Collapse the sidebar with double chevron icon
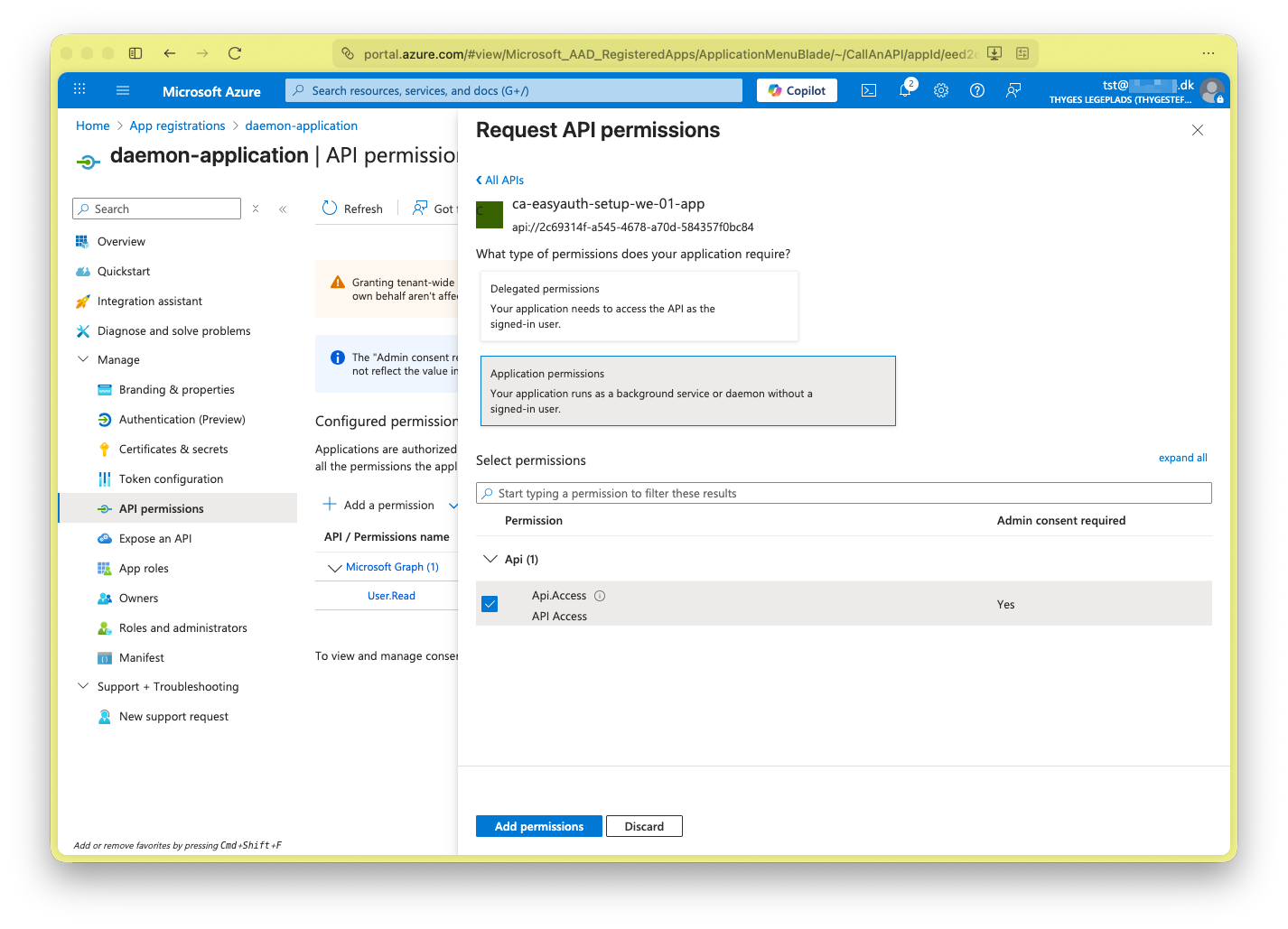This screenshot has height=929, width=1288. [283, 209]
